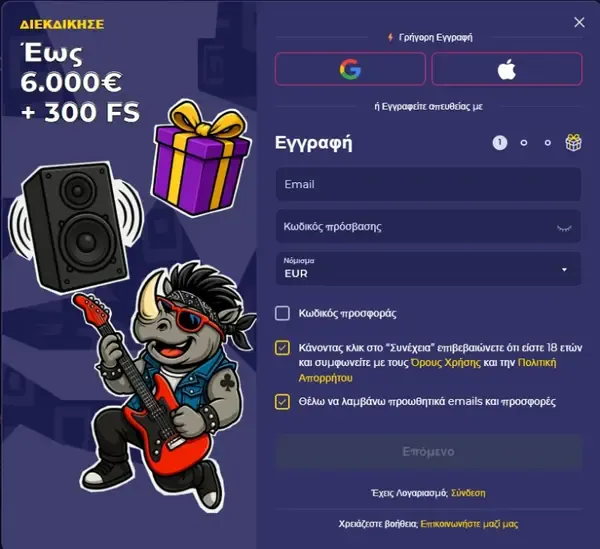Click the purple gift box illustration

click(201, 158)
